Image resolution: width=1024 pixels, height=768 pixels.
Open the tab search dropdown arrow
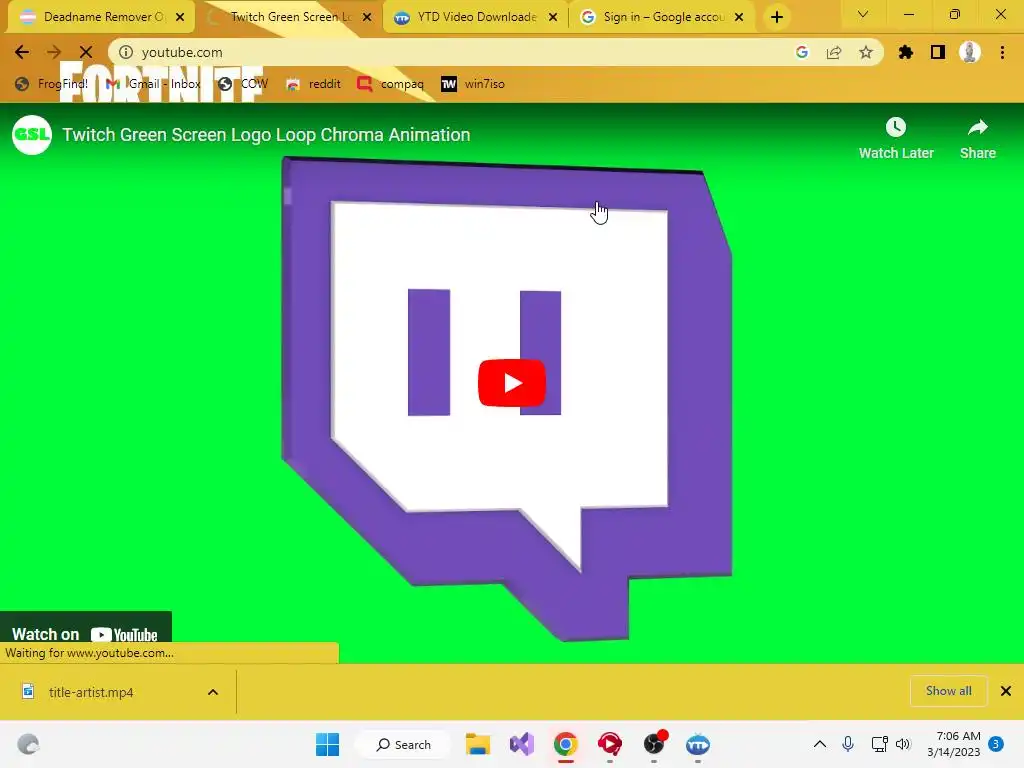863,14
